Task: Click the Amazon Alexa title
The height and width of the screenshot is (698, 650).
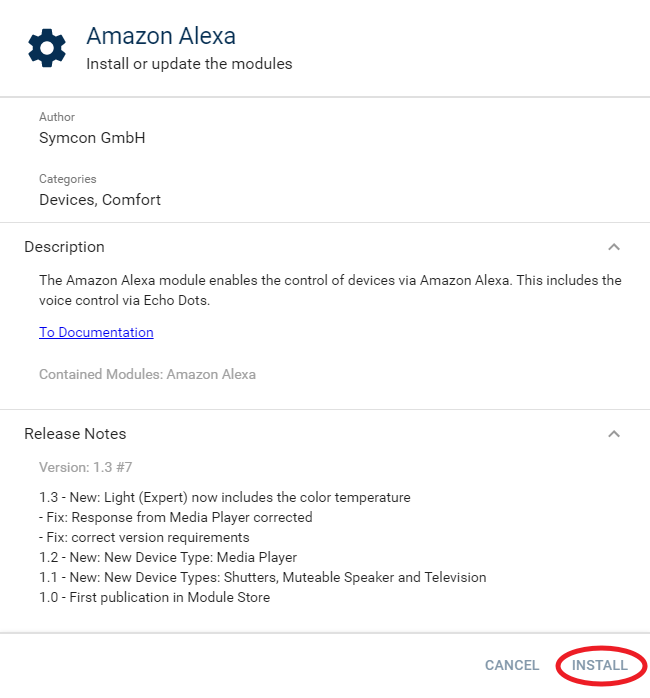Action: [161, 37]
